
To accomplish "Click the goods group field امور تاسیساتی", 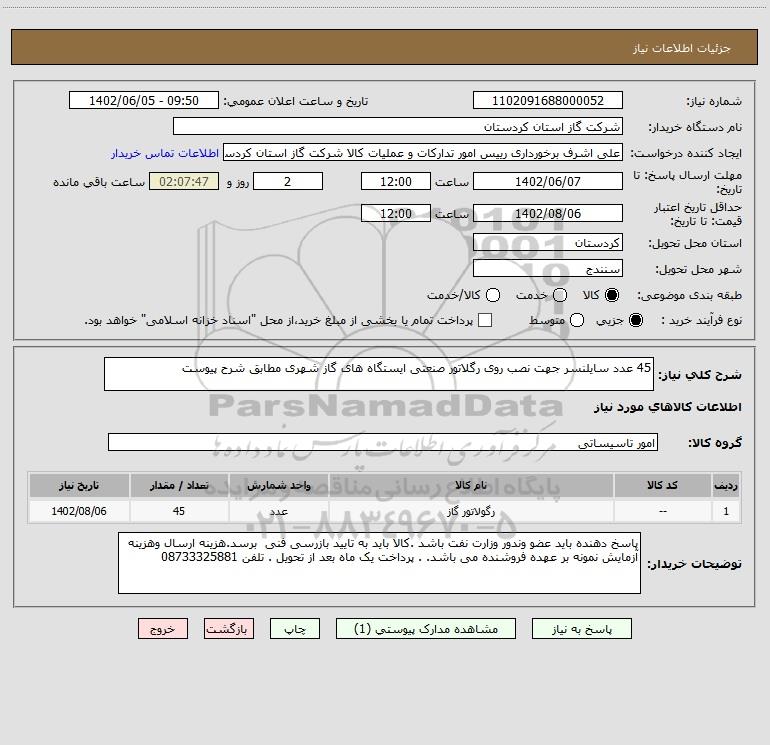I will coord(383,442).
